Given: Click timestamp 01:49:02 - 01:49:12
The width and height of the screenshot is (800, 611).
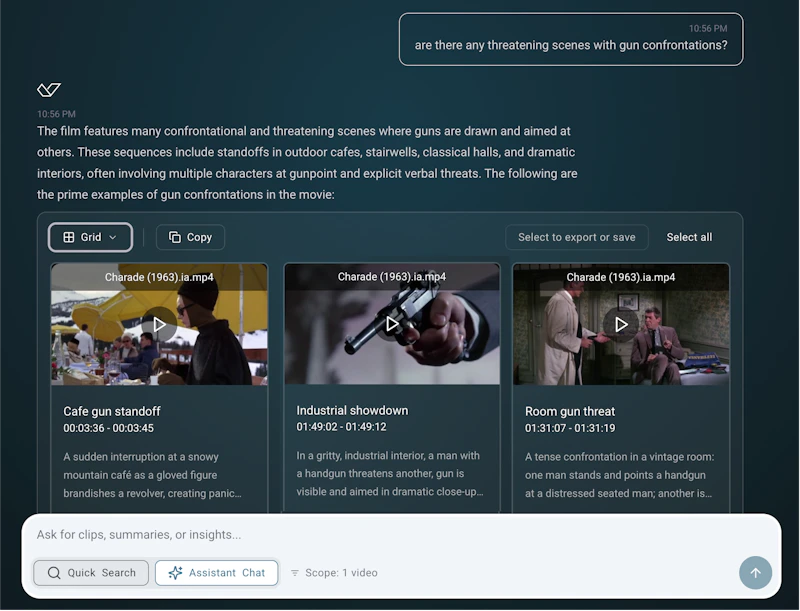Looking at the screenshot, I should pos(341,427).
